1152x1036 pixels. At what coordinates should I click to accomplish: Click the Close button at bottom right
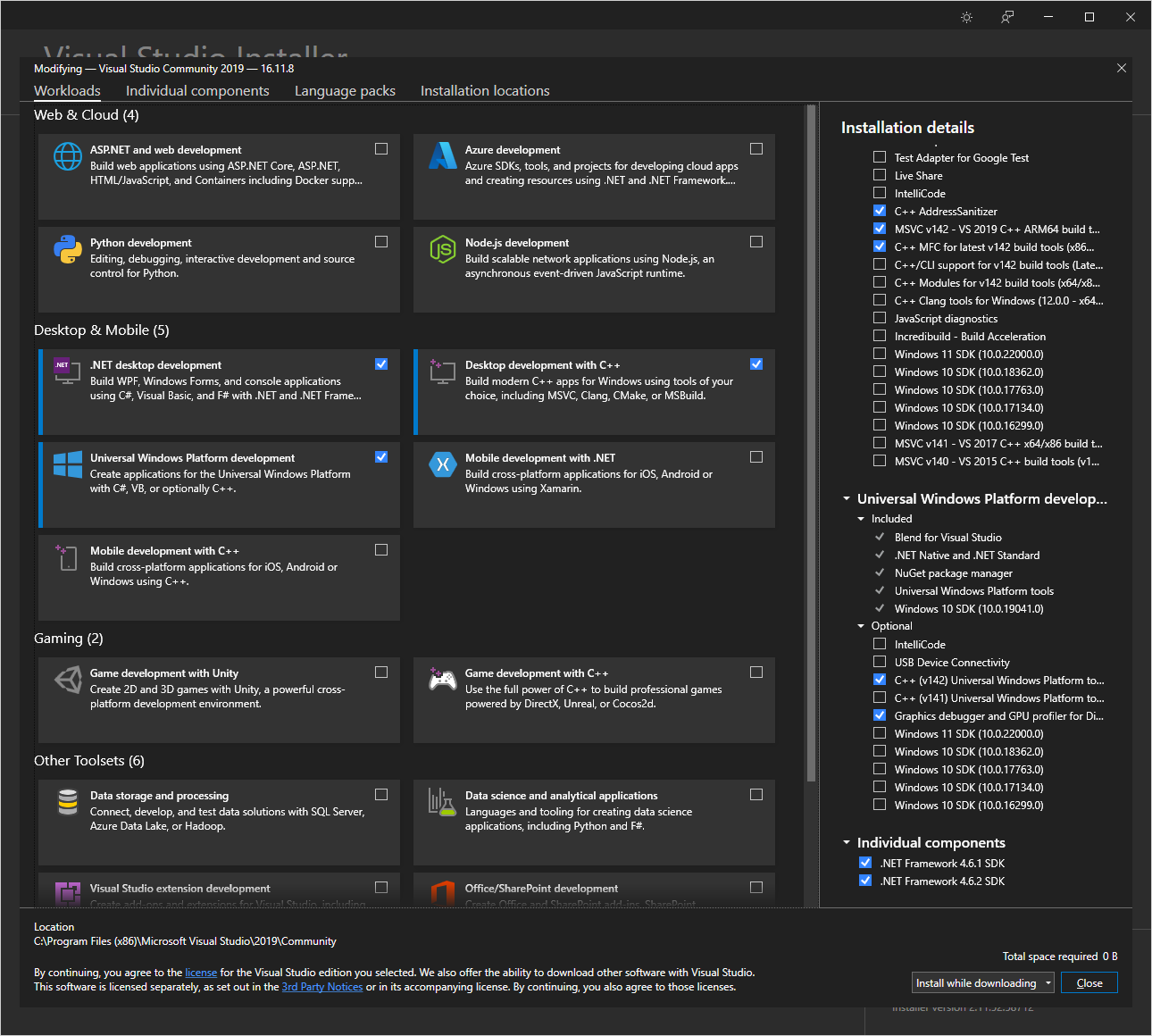click(x=1089, y=983)
